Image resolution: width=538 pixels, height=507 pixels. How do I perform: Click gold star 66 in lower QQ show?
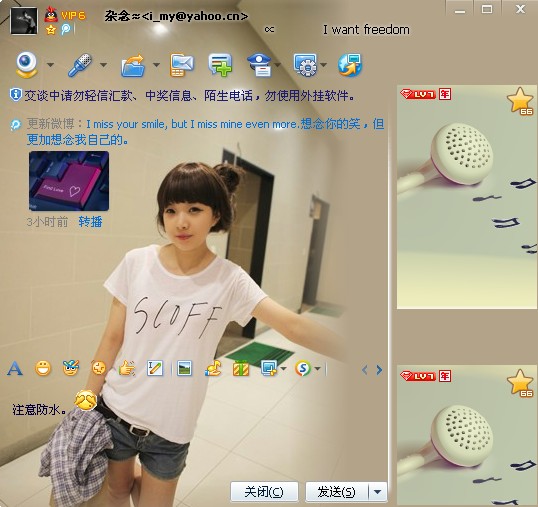coord(520,383)
